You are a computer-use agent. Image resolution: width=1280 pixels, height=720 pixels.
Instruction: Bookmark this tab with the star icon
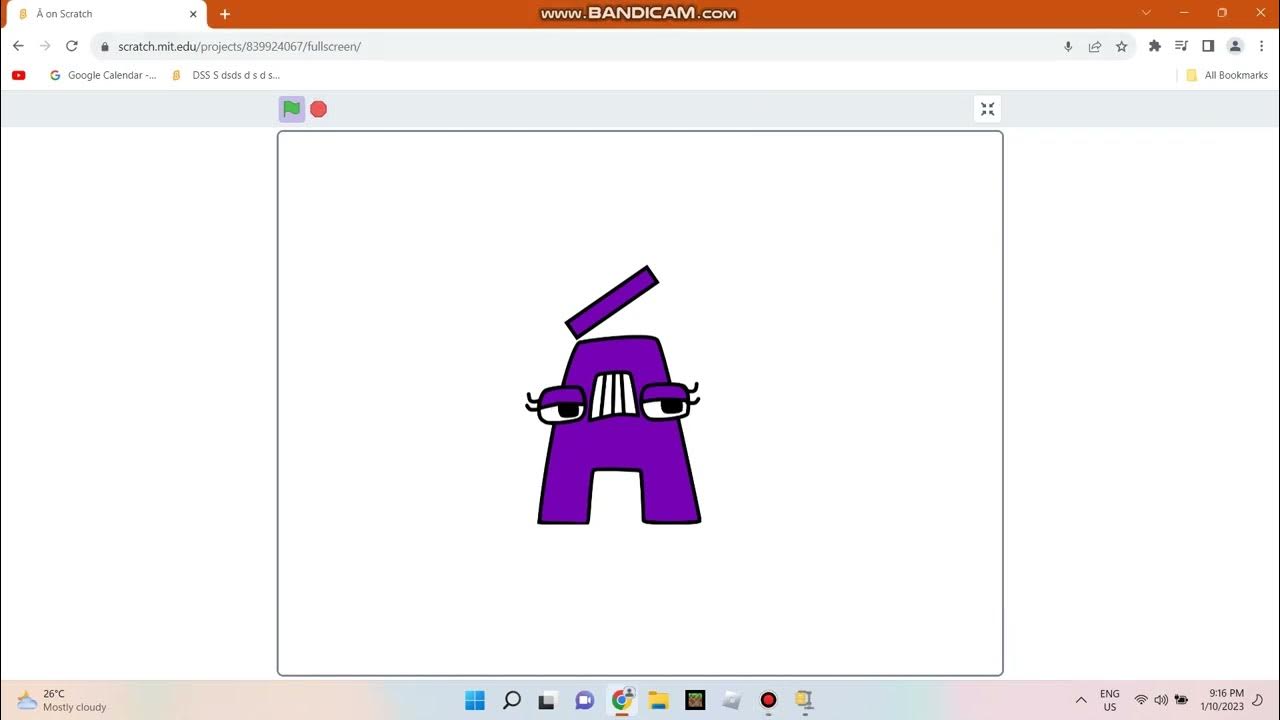(1121, 46)
